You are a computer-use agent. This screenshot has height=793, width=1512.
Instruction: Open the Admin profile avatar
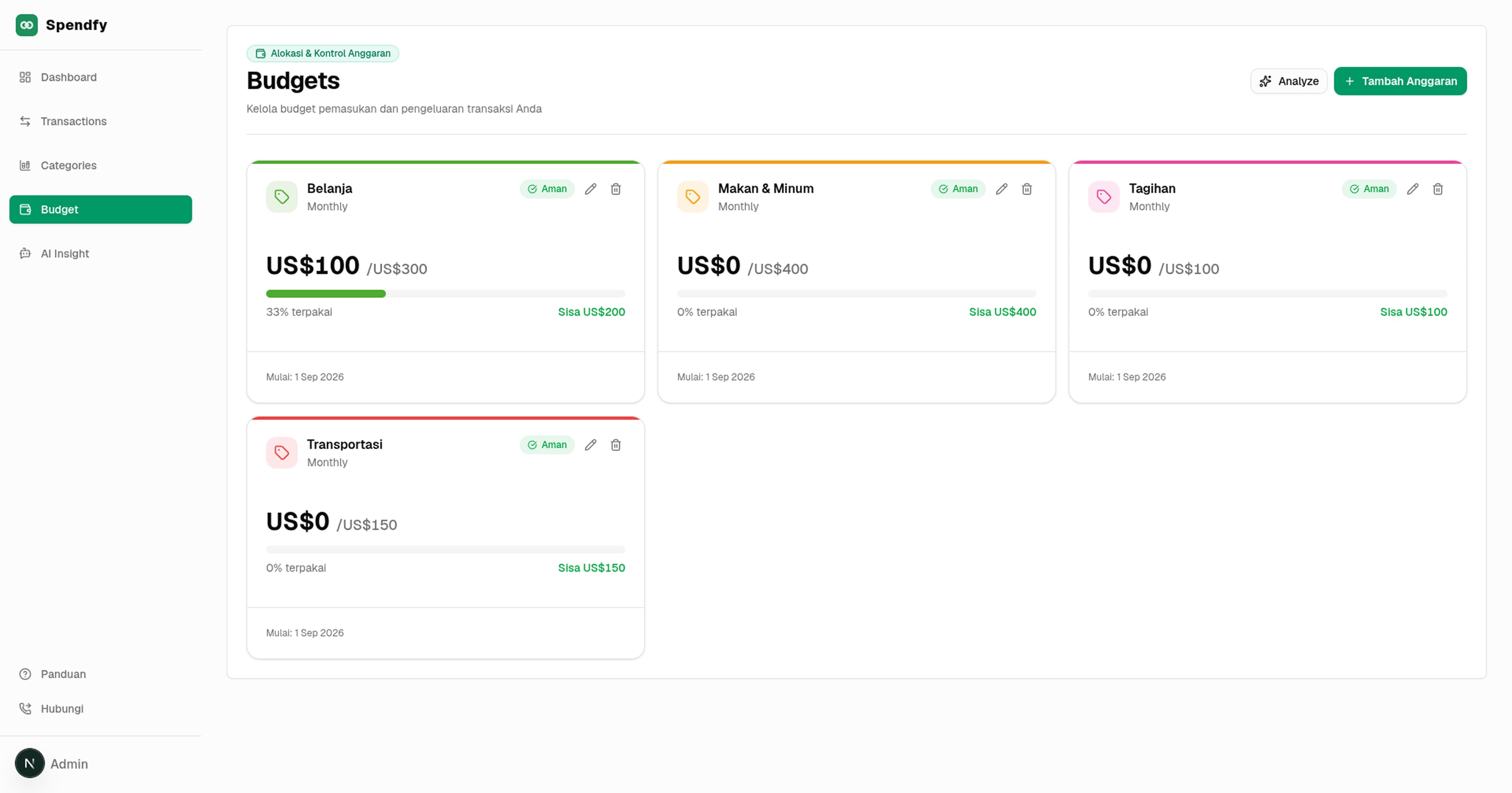pyautogui.click(x=30, y=763)
